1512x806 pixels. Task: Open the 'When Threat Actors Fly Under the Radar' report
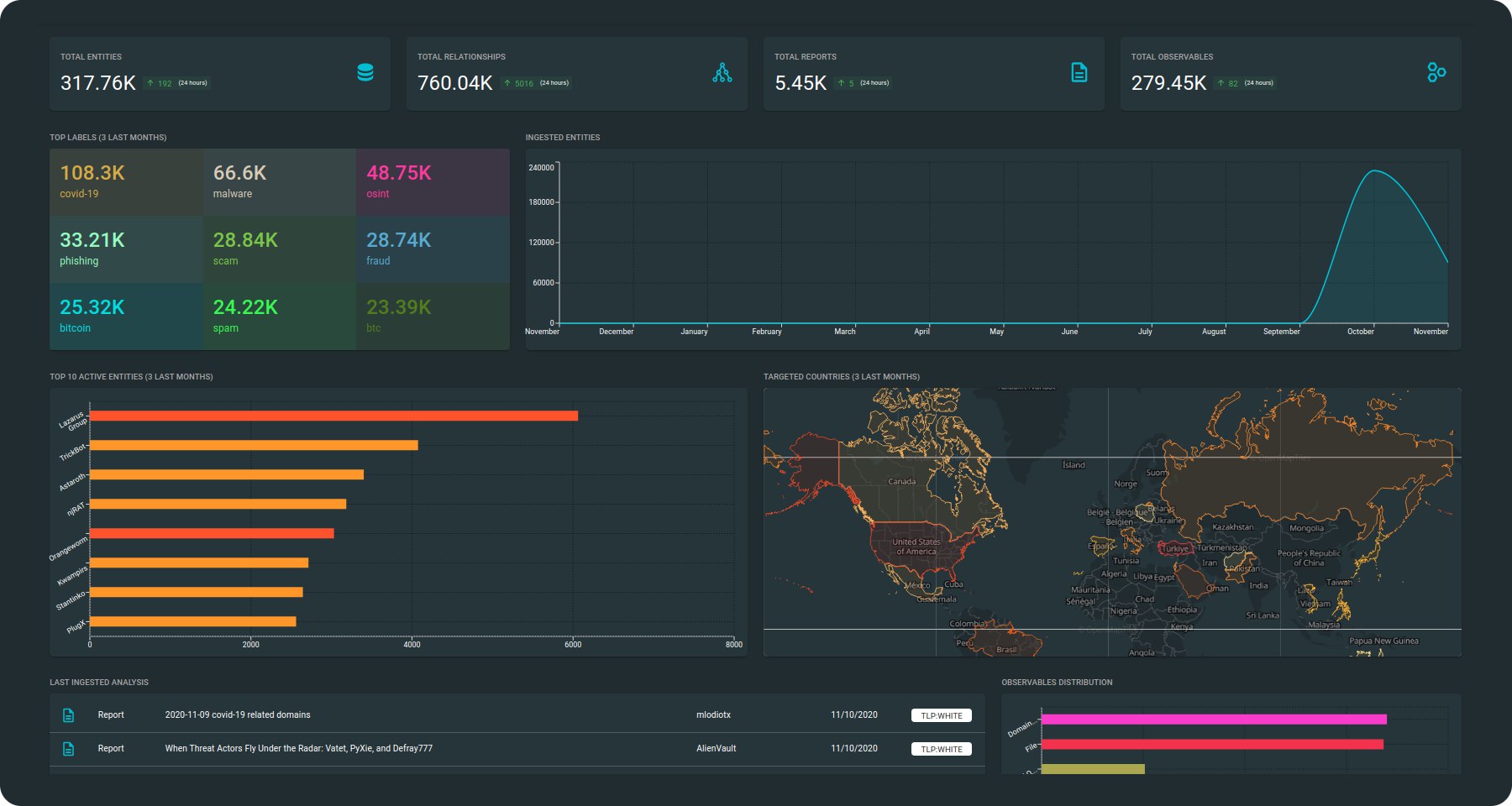point(298,749)
